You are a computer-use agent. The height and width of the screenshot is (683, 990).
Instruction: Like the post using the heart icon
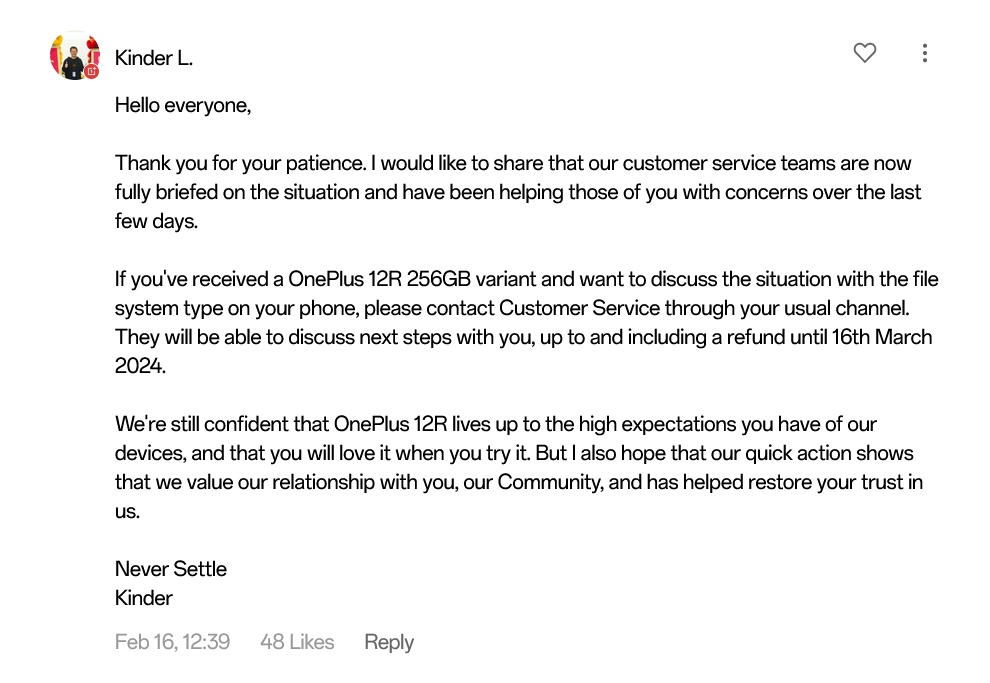(864, 53)
